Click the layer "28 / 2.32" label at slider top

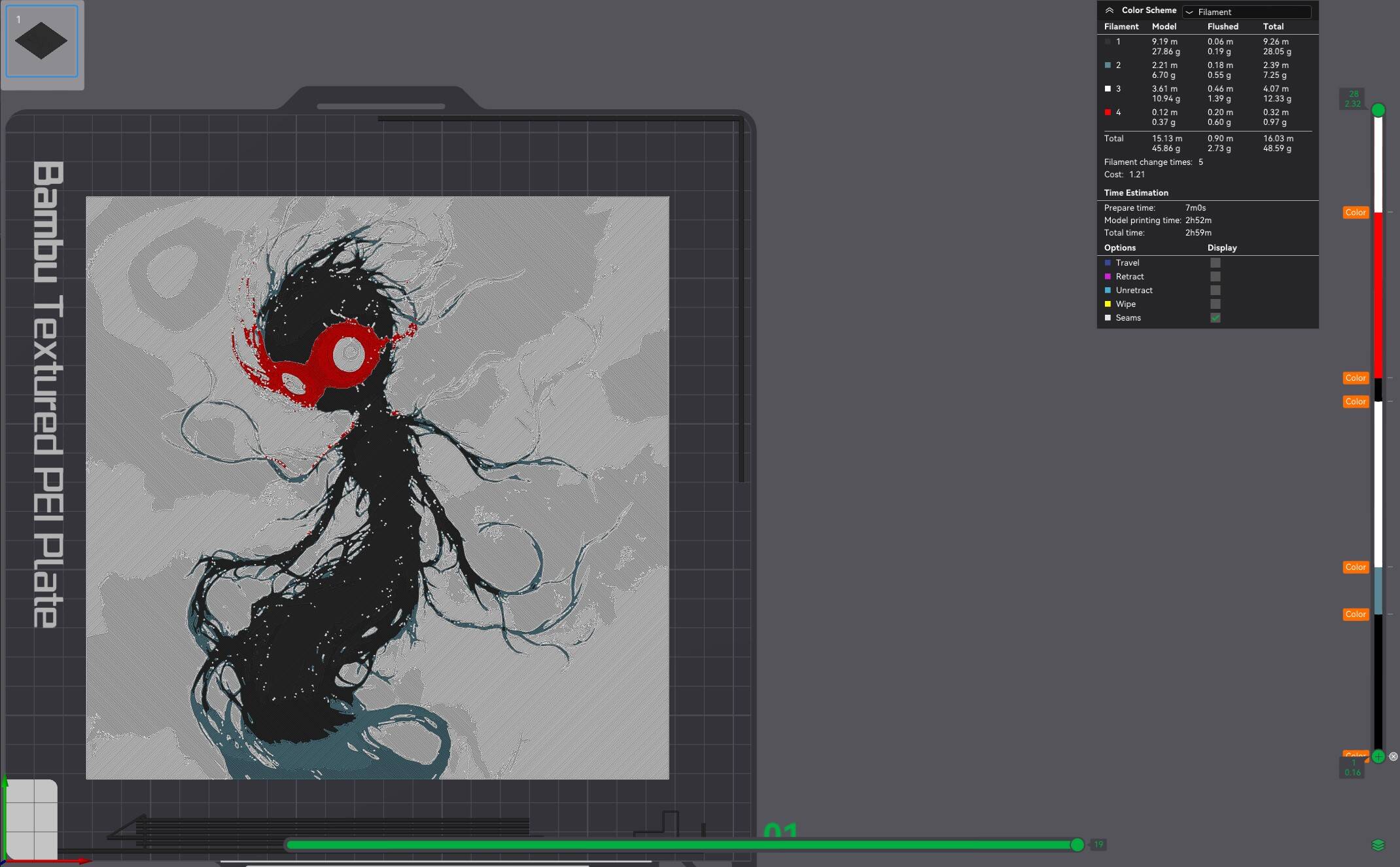1353,99
